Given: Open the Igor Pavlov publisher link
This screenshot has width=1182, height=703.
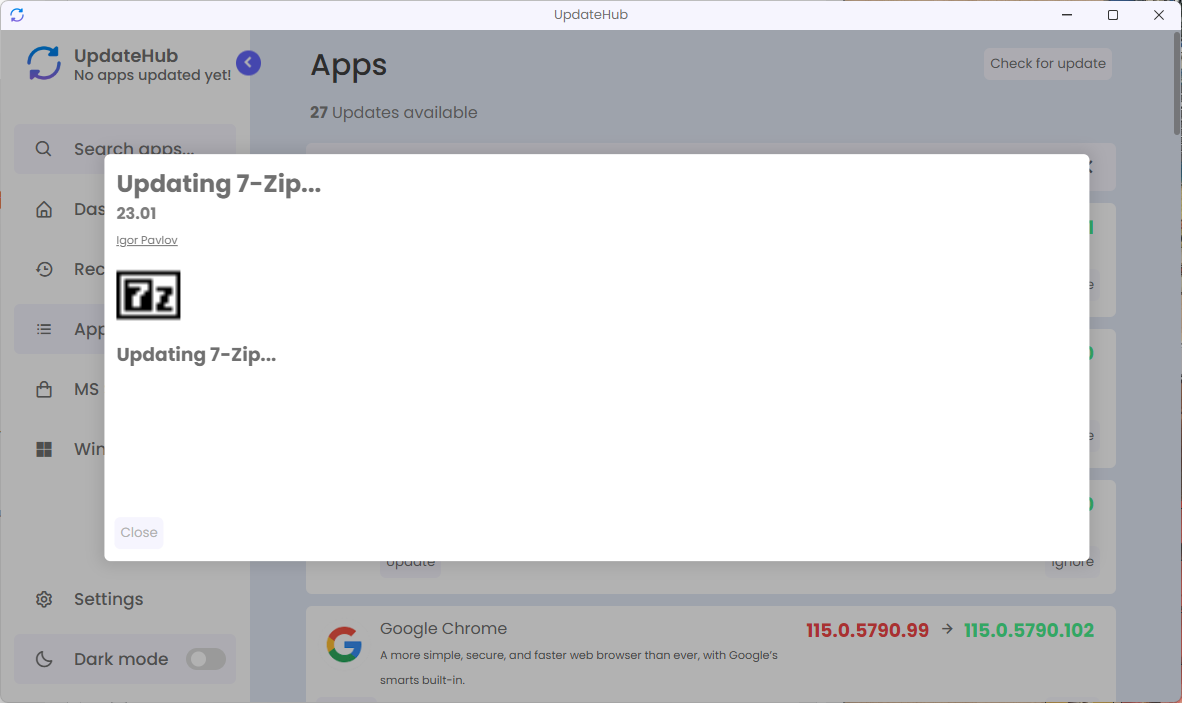Looking at the screenshot, I should pos(147,240).
